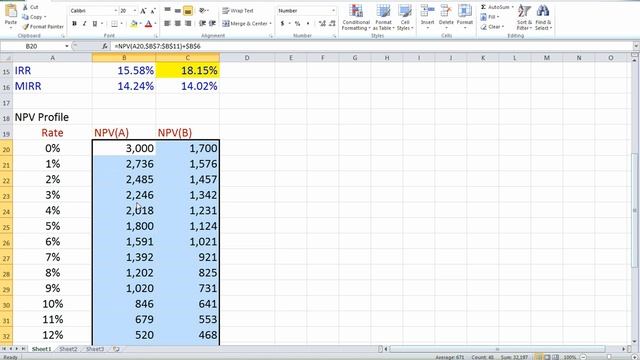This screenshot has width=640, height=360.
Task: Activate the Format Painter tool
Action: (43, 27)
